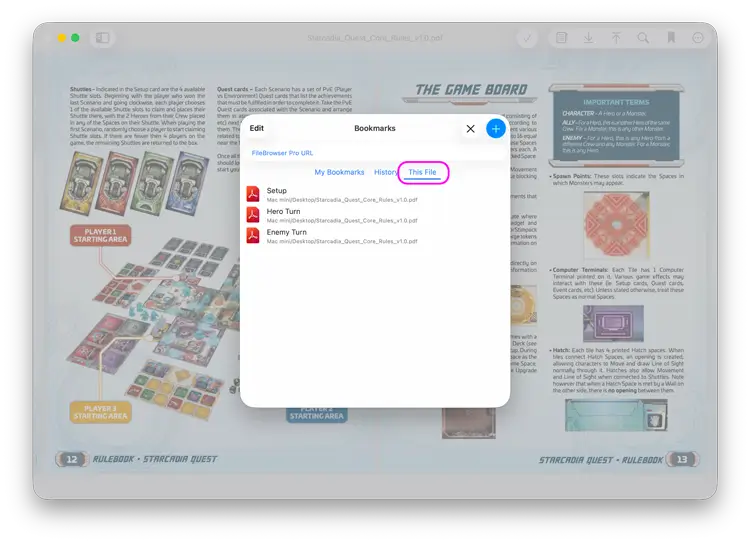Click the PDF icon beside Enemy Turn

(x=253, y=236)
